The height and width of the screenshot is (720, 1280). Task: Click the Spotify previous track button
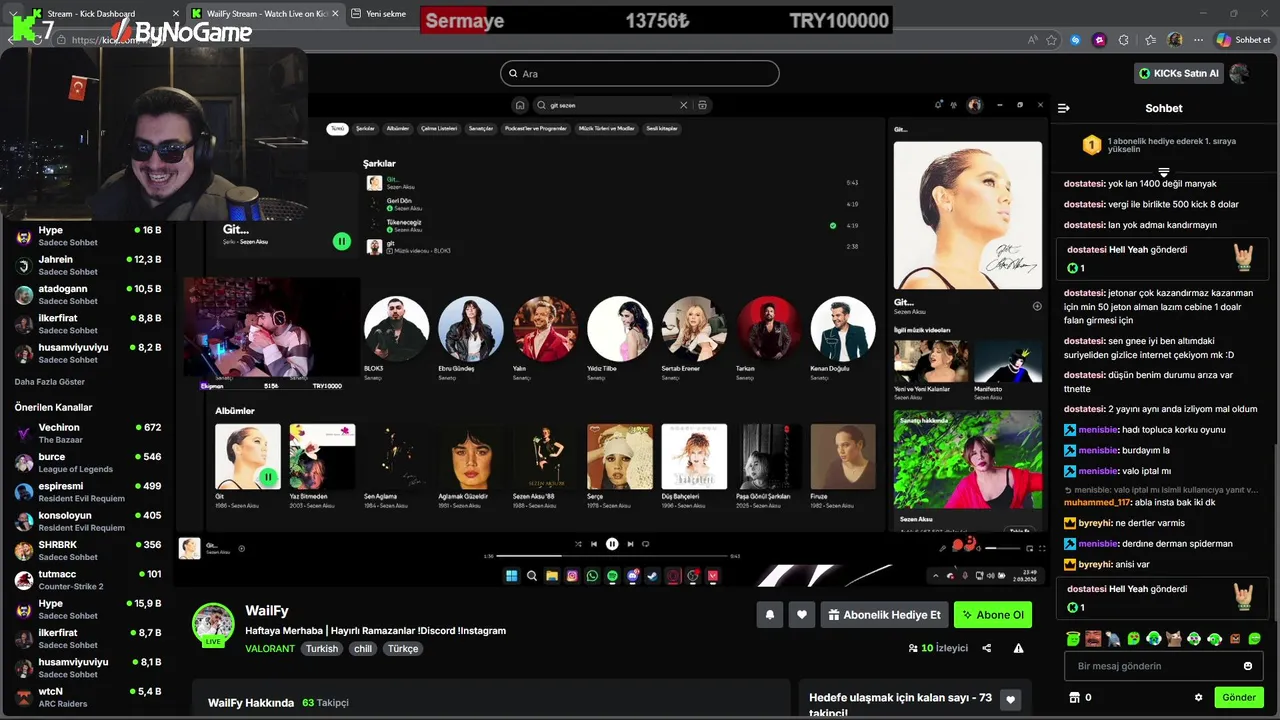[594, 544]
